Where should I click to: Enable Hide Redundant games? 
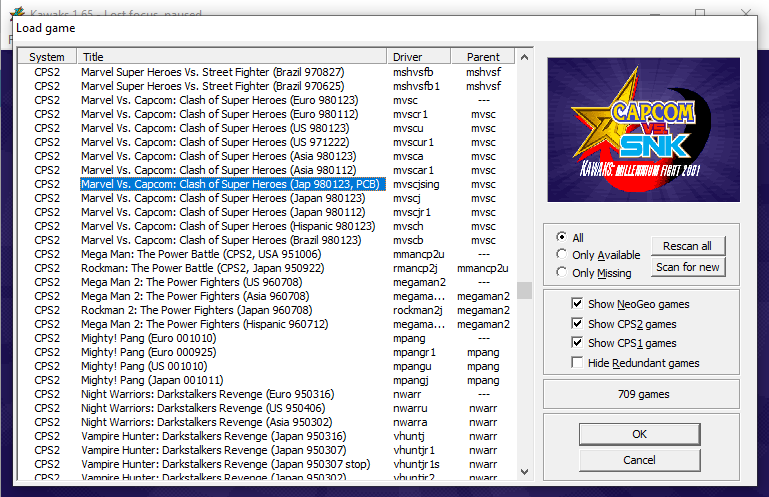pos(577,363)
